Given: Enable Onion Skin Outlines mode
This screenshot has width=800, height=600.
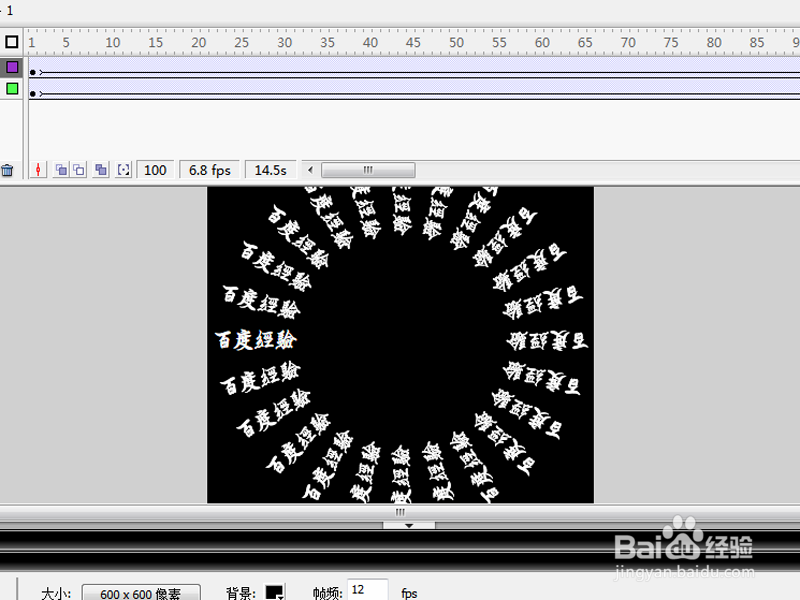Looking at the screenshot, I should point(79,170).
